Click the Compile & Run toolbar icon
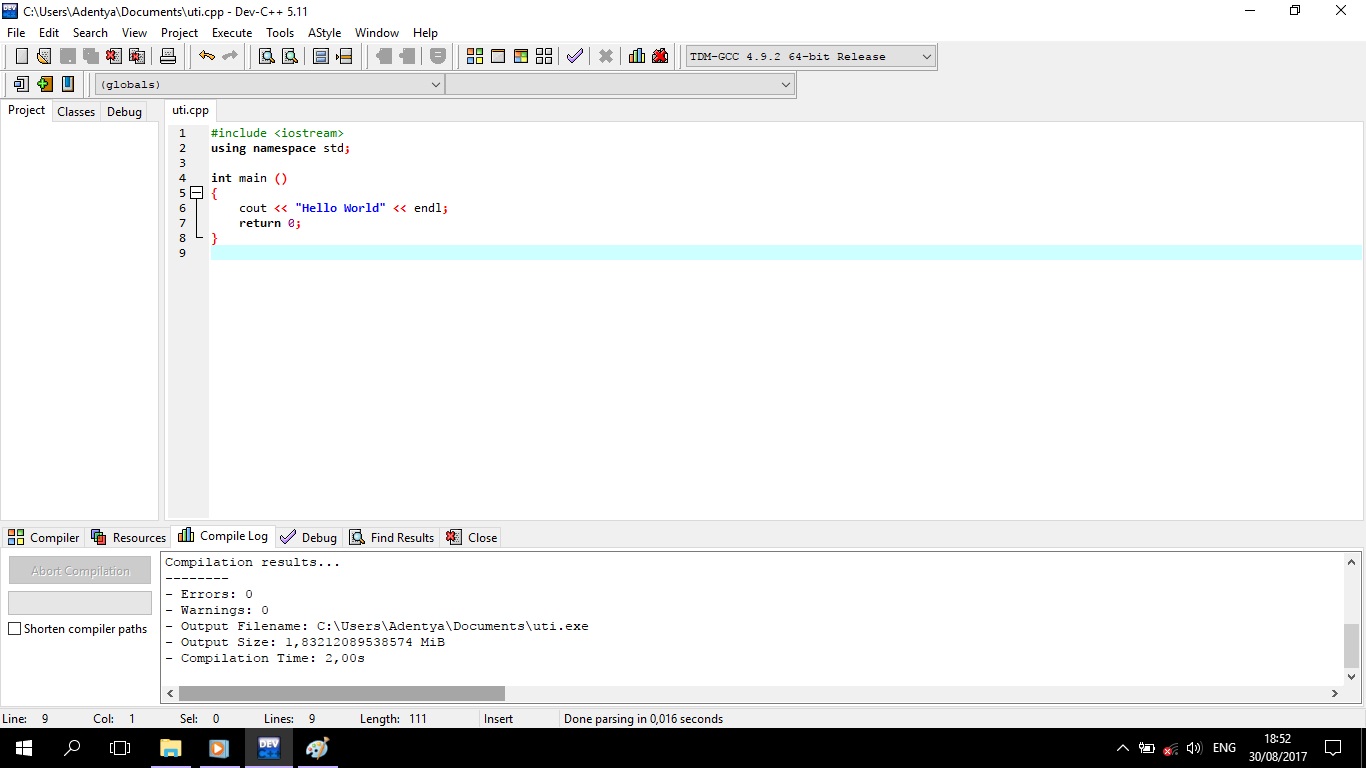 [521, 56]
